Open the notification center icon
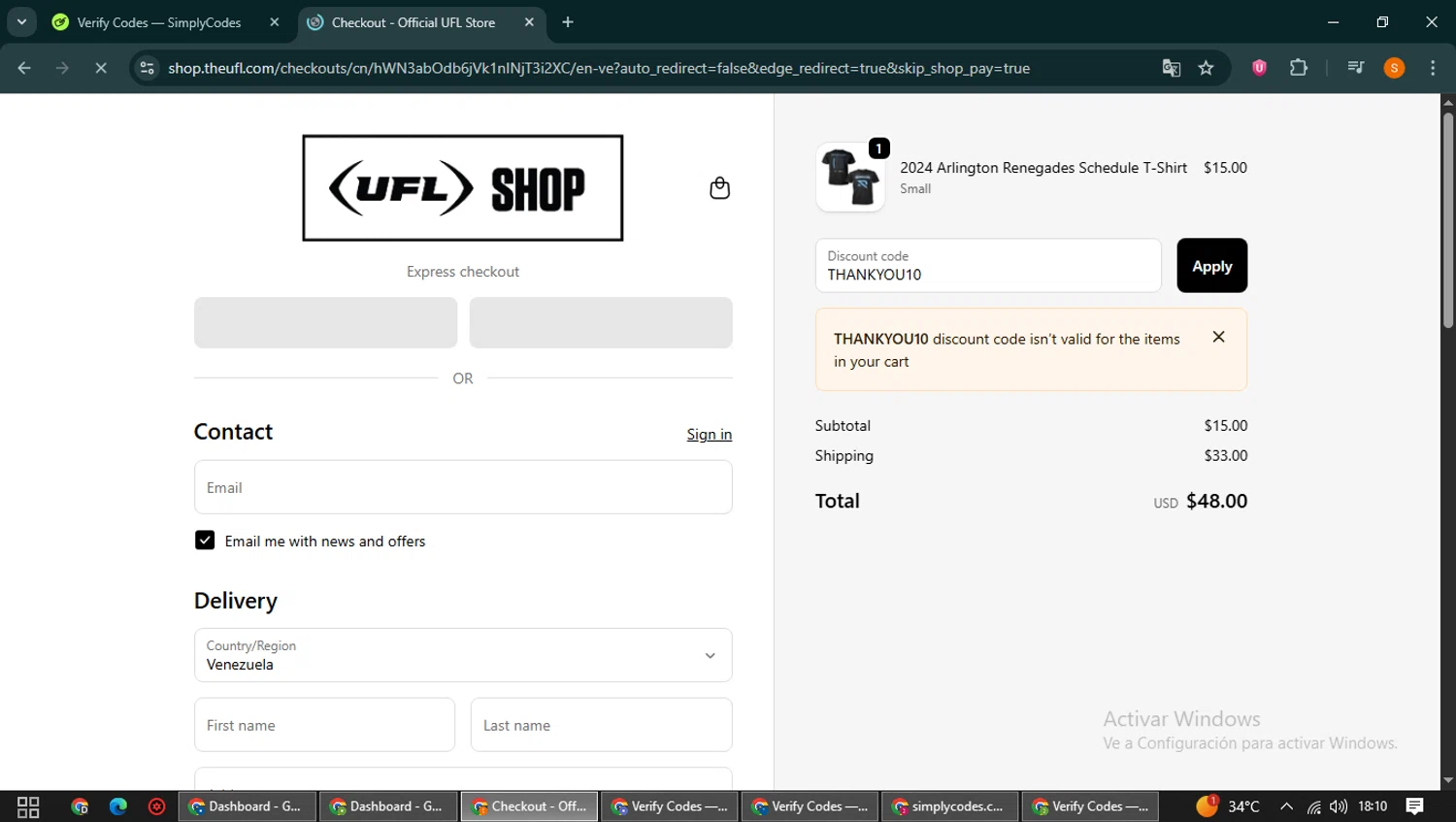 (1415, 806)
